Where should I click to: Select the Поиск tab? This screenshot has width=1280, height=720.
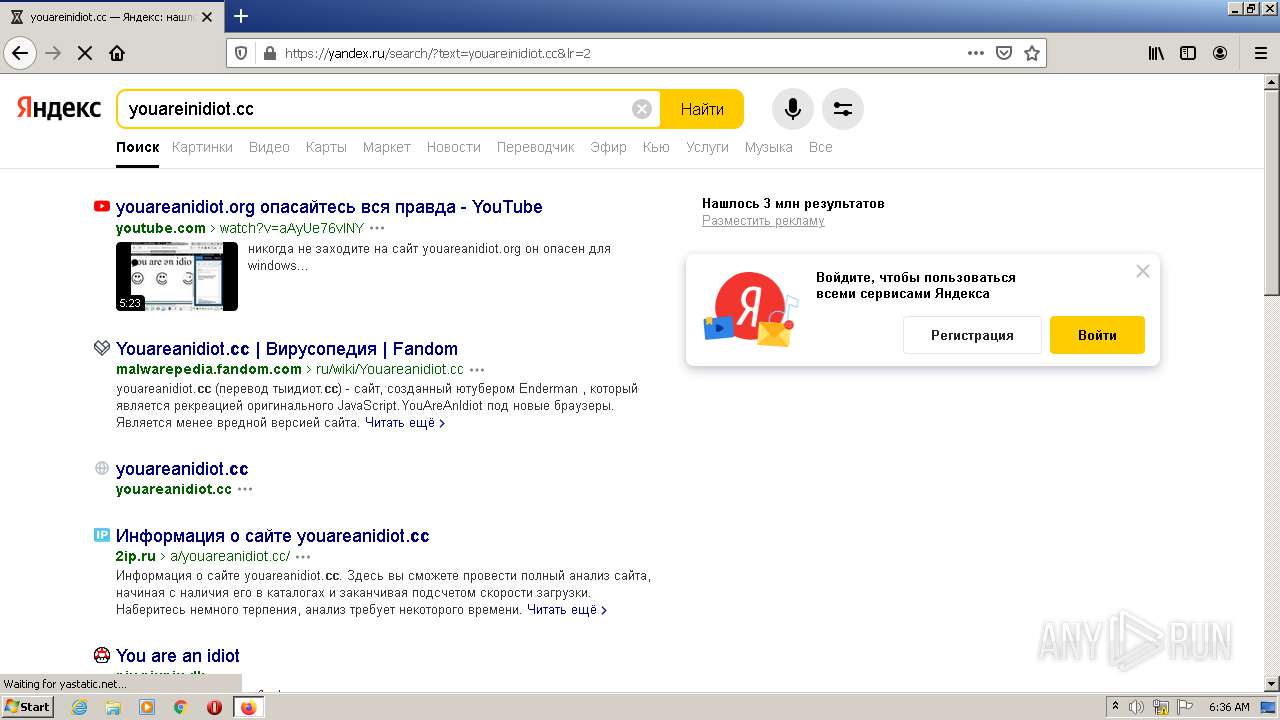point(138,147)
